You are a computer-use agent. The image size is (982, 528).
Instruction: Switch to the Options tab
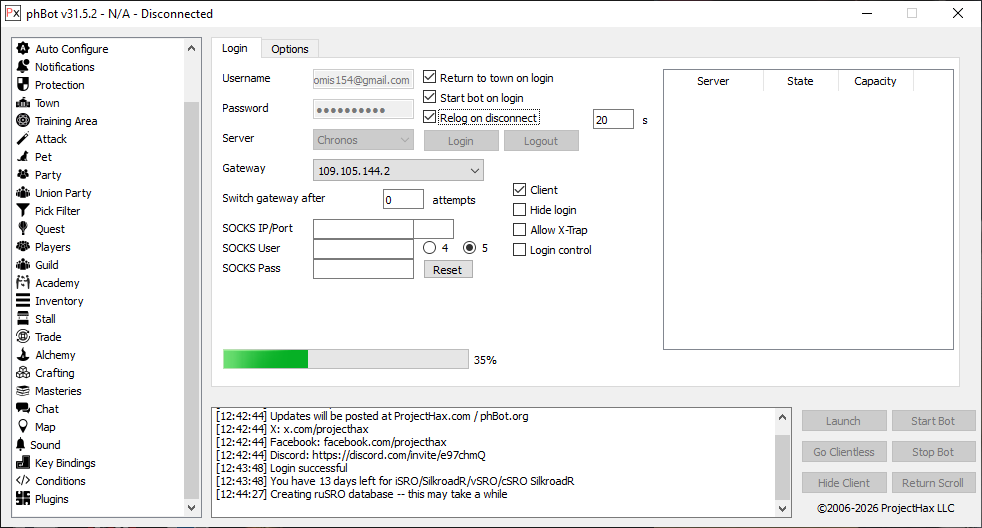tap(290, 49)
